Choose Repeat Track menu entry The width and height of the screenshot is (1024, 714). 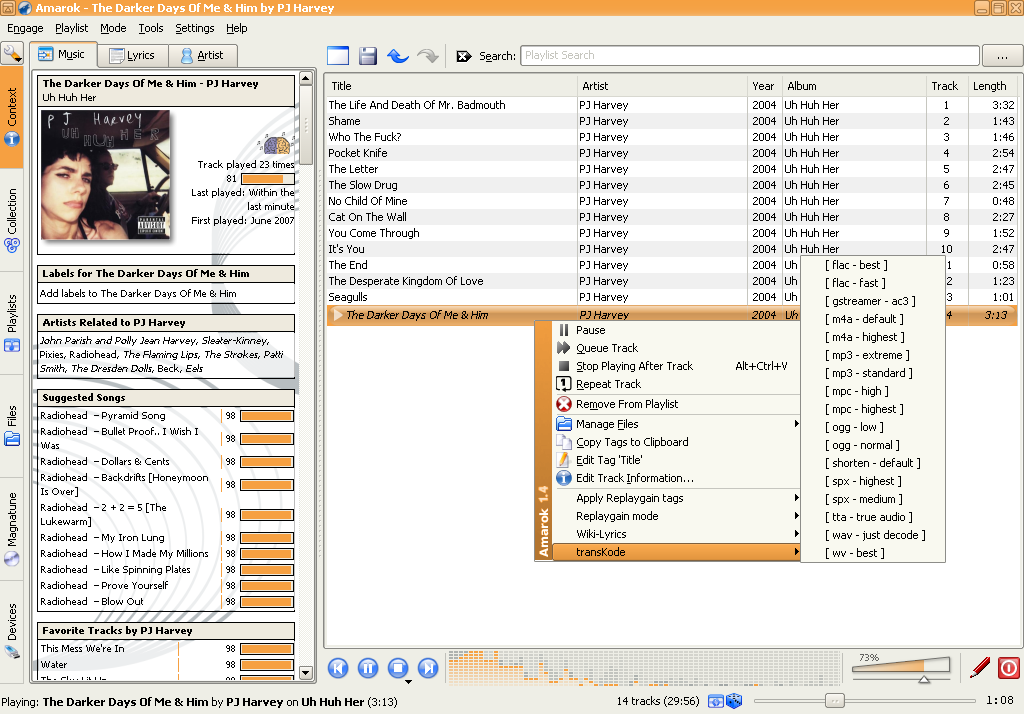pyautogui.click(x=676, y=384)
